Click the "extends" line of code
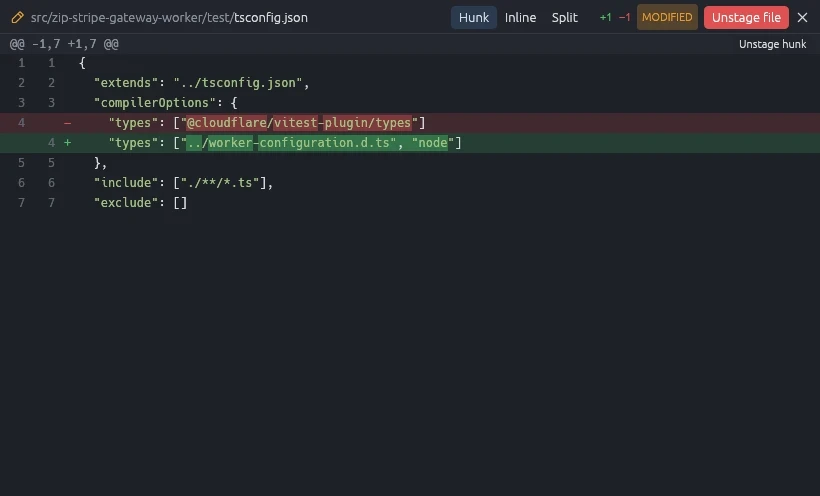 pyautogui.click(x=410, y=83)
